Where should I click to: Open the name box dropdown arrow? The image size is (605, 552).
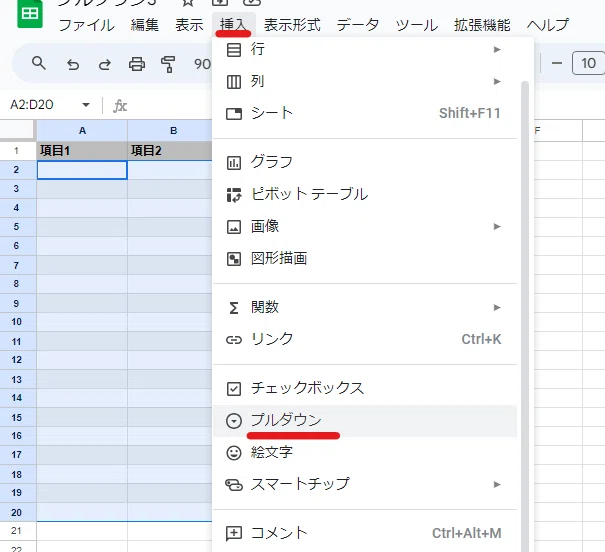[x=86, y=105]
